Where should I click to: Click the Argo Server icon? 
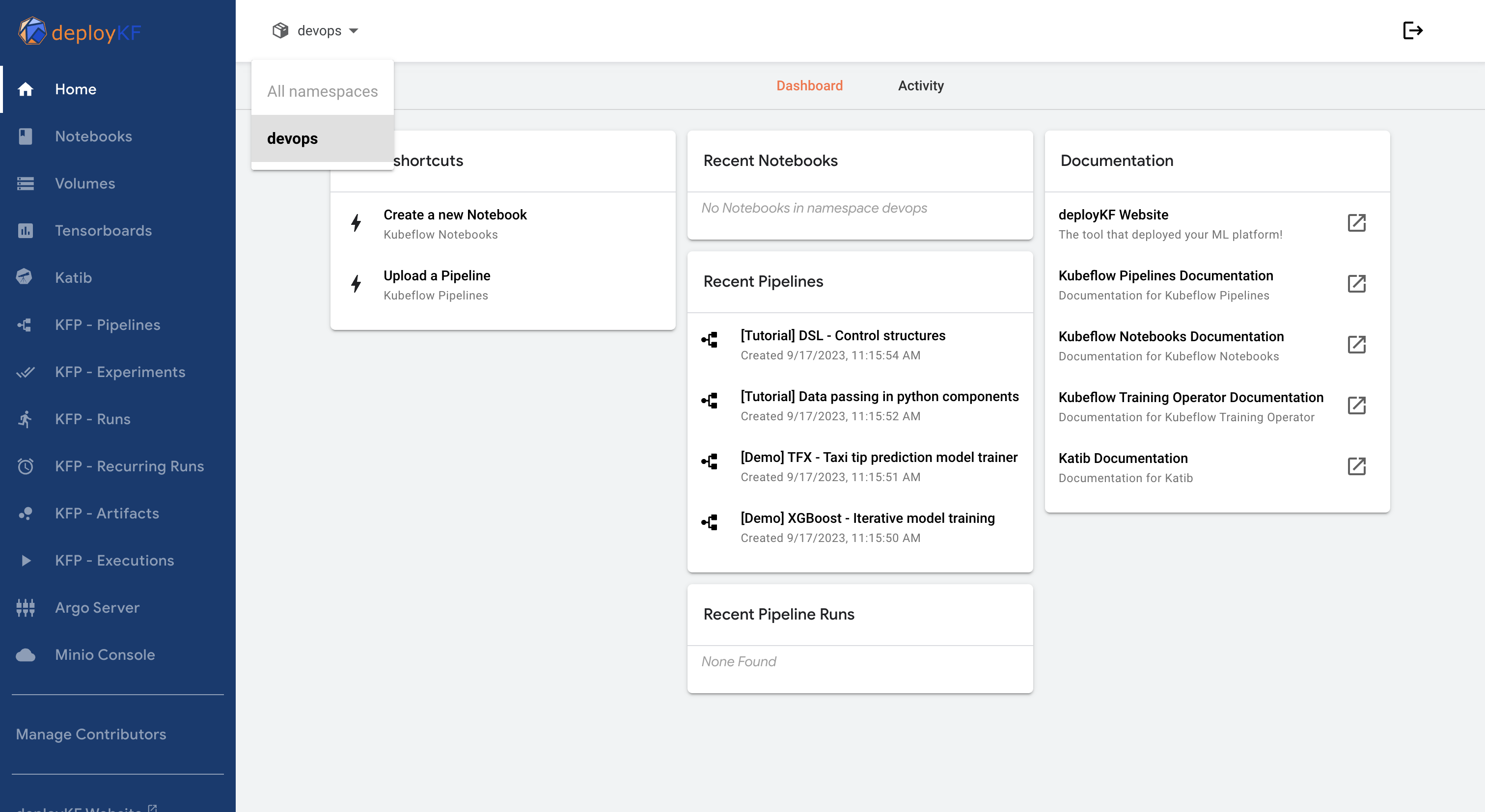pyautogui.click(x=26, y=607)
